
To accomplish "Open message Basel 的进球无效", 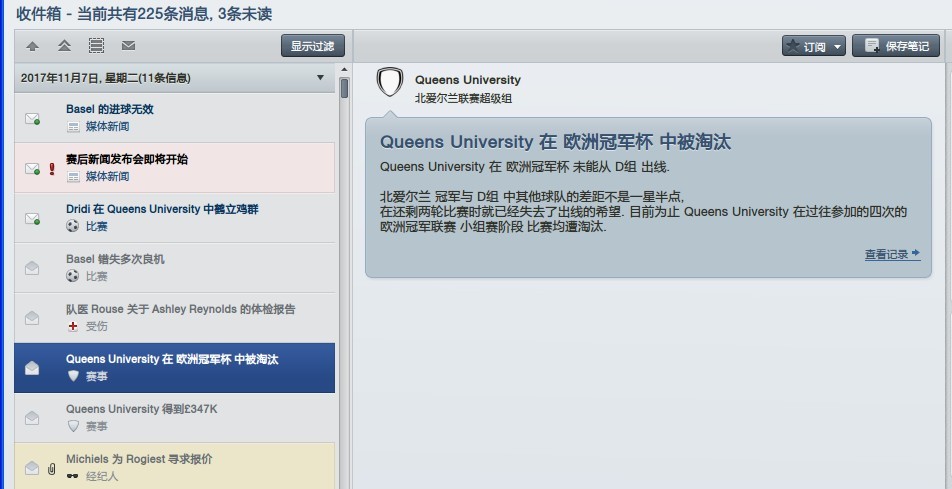I will pyautogui.click(x=174, y=118).
